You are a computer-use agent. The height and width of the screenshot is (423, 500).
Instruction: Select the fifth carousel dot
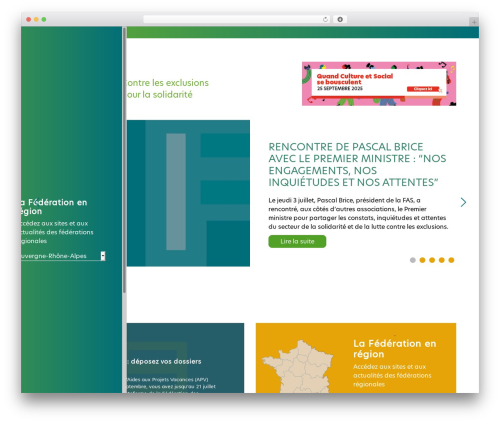click(x=451, y=260)
